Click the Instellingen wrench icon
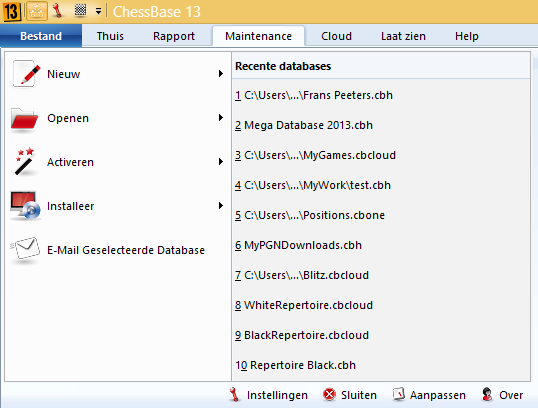Screen dimensions: 538x408 [234, 395]
